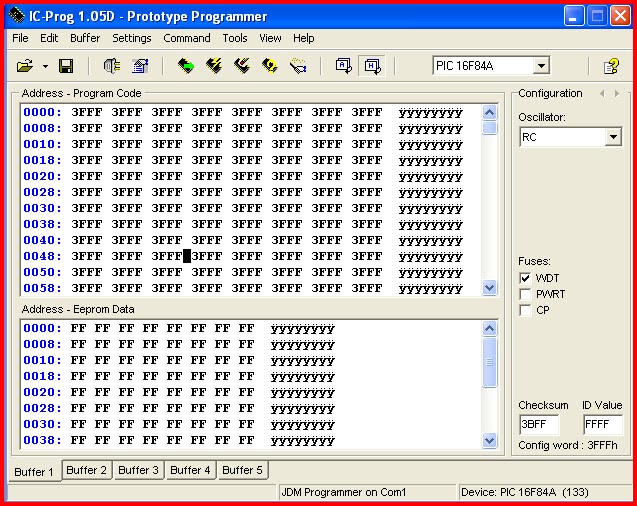637x506 pixels.
Task: Click Eeprom Data scrollbar up arrow
Action: point(490,329)
